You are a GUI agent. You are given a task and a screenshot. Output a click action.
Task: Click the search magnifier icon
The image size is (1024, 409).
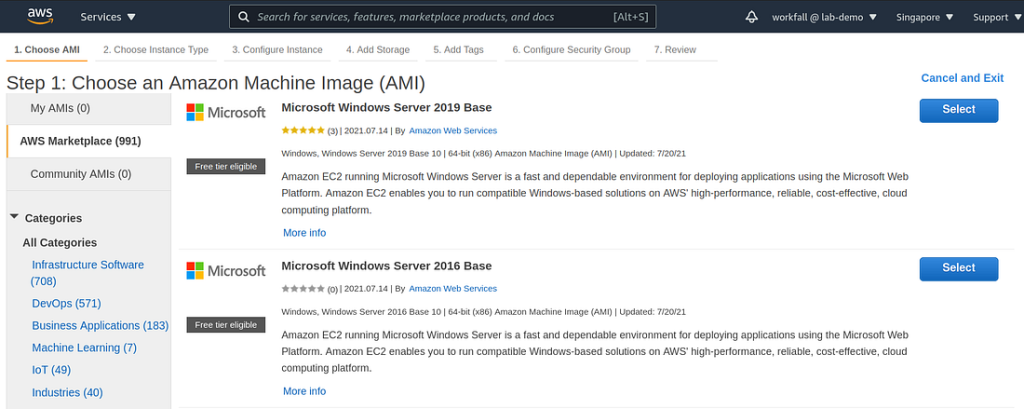click(x=243, y=17)
